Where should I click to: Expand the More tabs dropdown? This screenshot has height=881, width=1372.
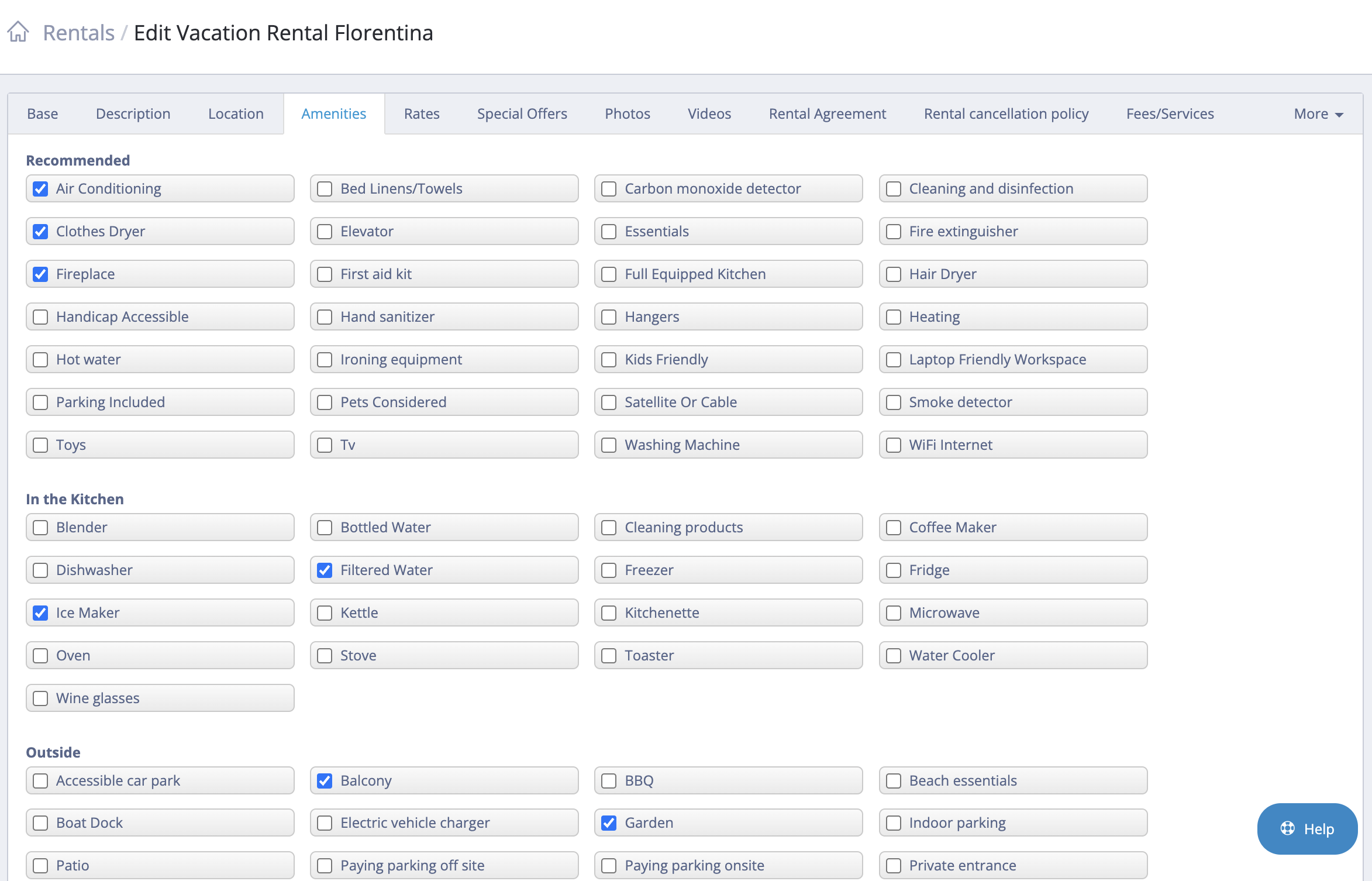pyautogui.click(x=1319, y=113)
